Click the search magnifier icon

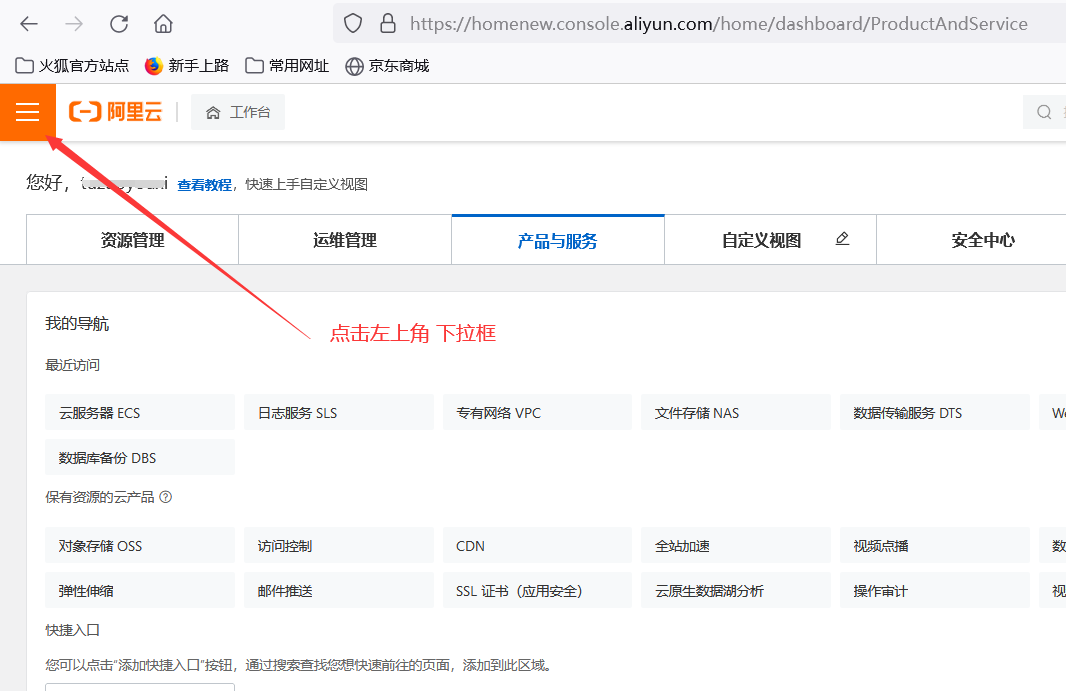pos(1044,112)
